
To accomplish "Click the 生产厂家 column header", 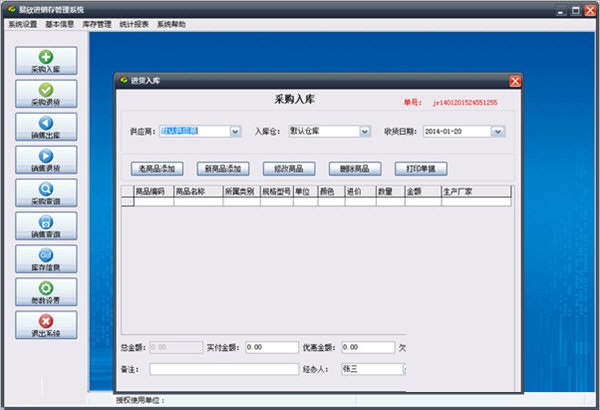I will coord(476,191).
